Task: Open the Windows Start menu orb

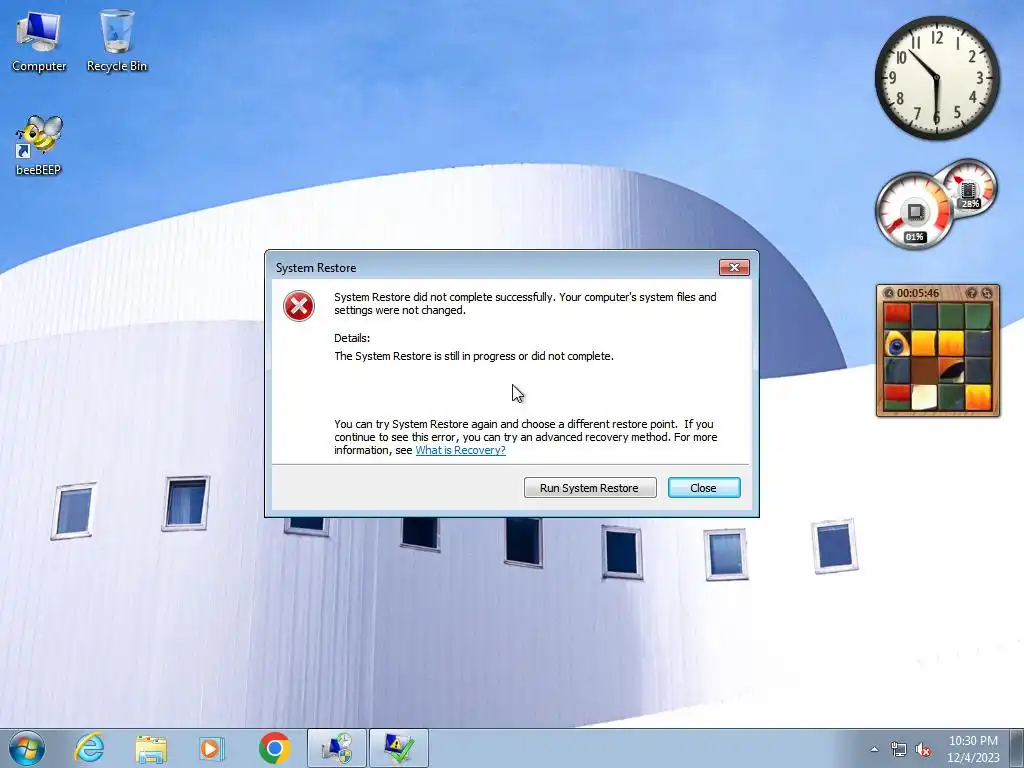Action: [27, 748]
